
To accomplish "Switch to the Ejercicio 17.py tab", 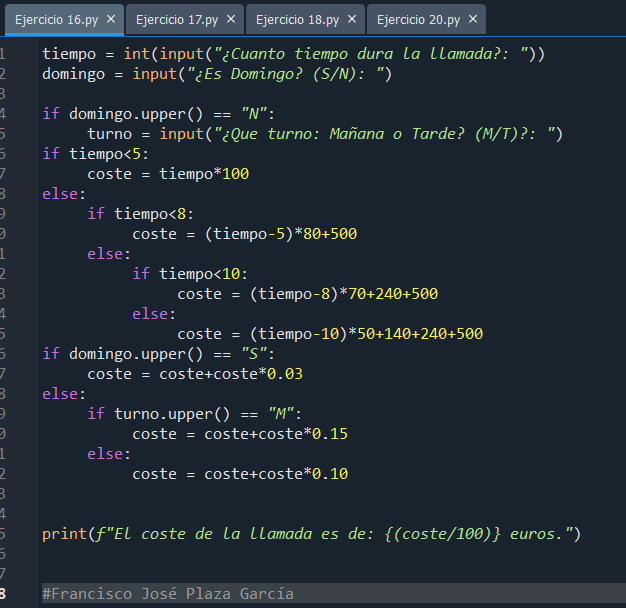I will pyautogui.click(x=176, y=19).
